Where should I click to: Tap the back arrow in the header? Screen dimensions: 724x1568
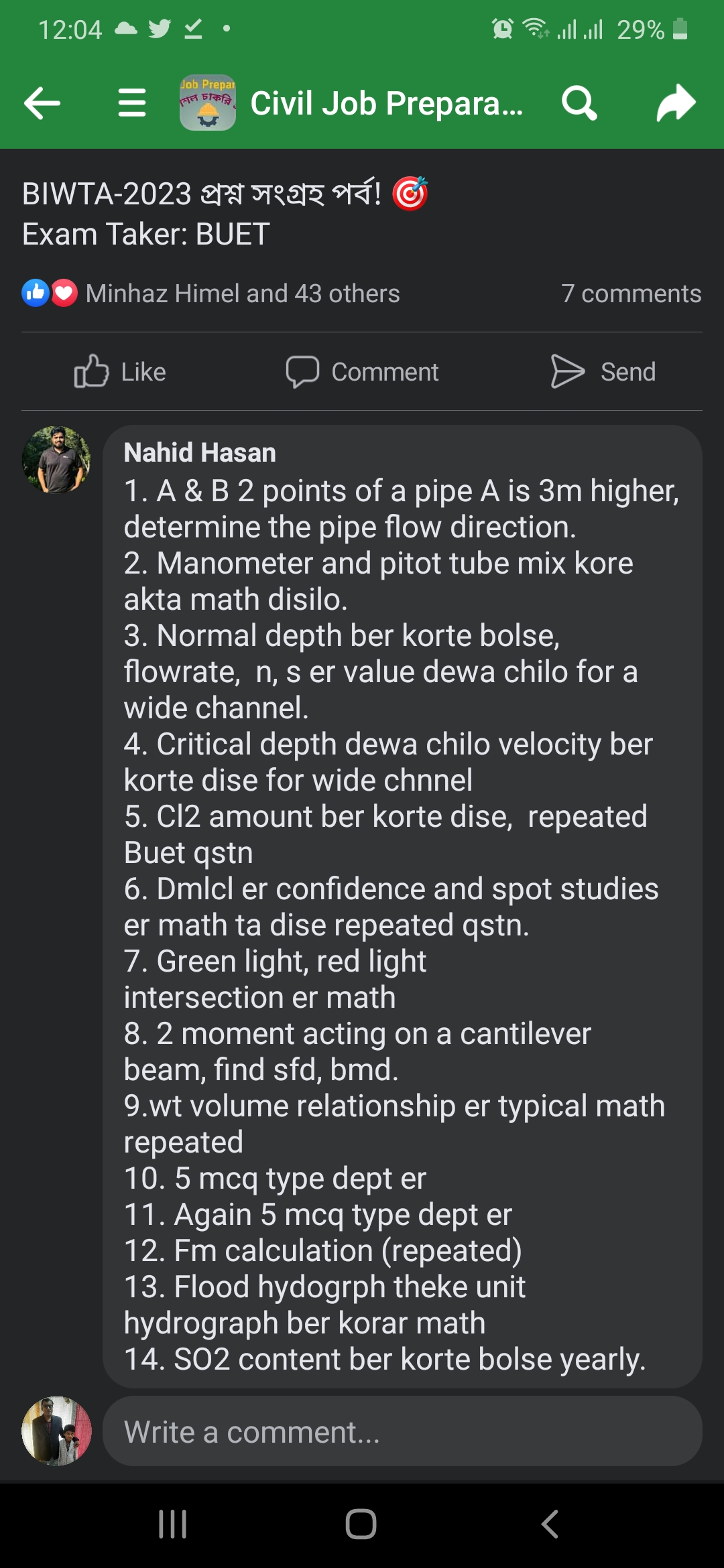[x=42, y=103]
